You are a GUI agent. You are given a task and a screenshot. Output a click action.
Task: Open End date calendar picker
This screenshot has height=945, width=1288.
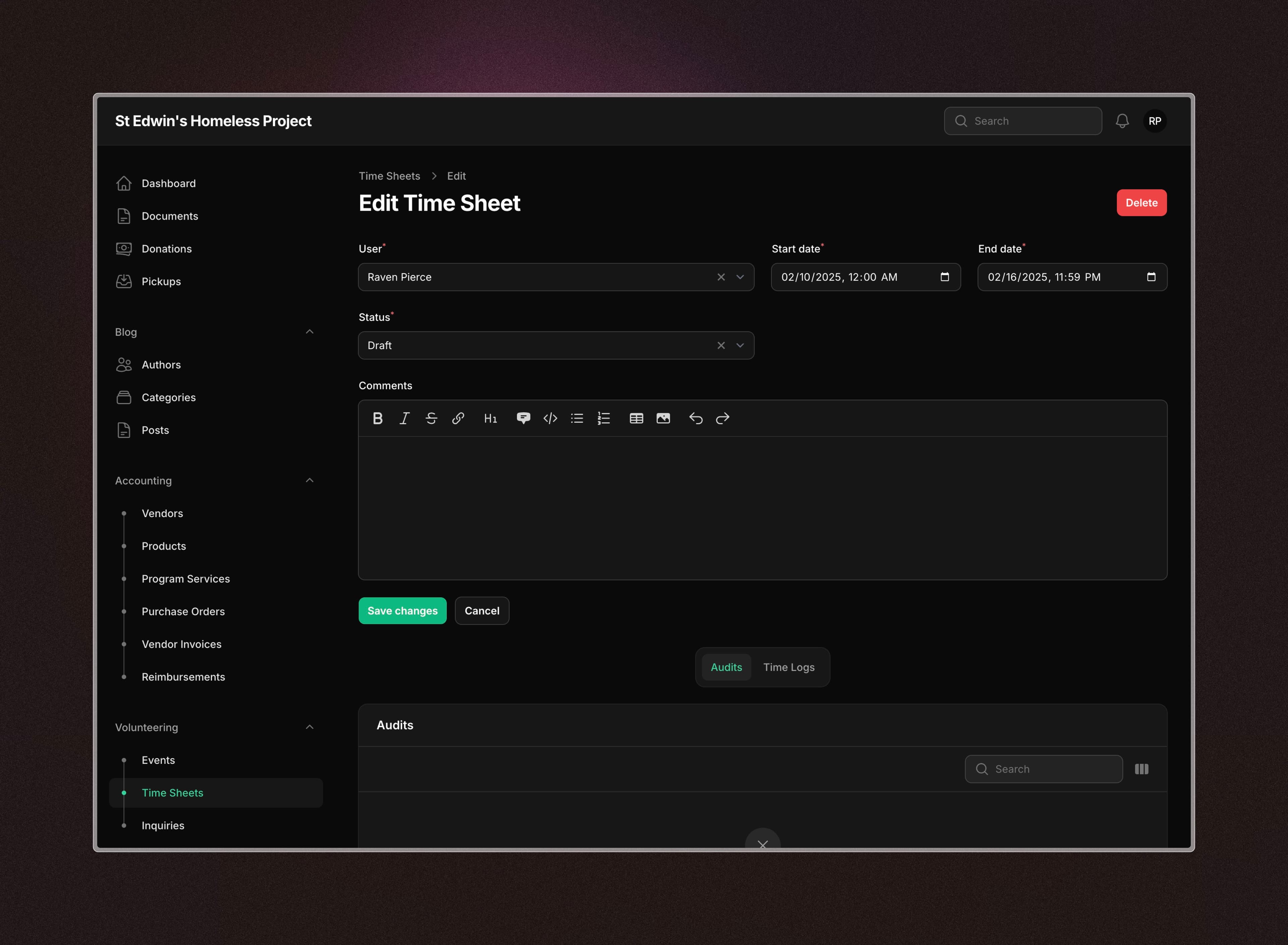pyautogui.click(x=1151, y=277)
